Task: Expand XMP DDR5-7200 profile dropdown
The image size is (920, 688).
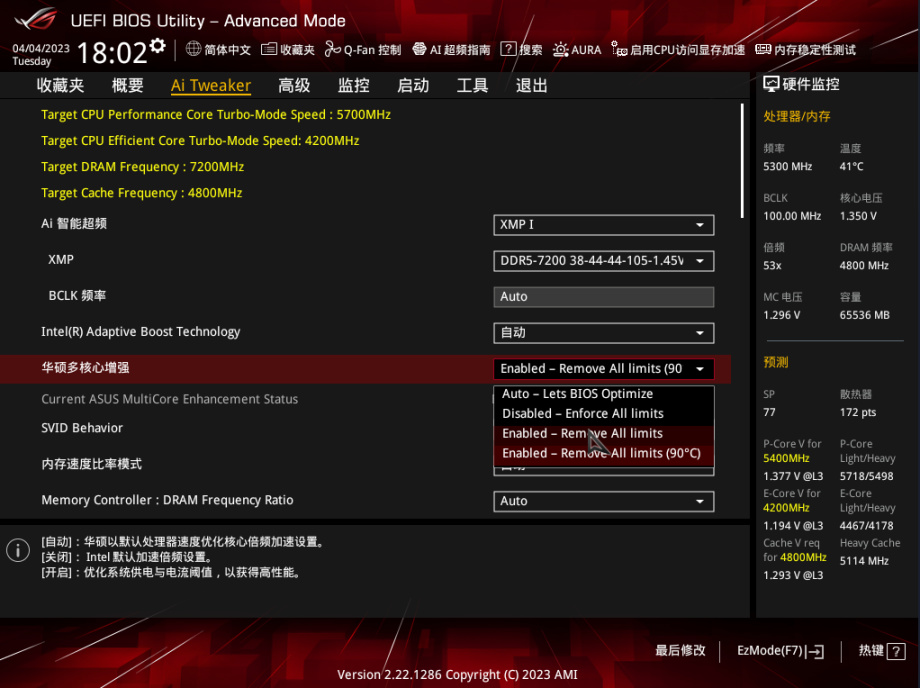Action: 604,261
